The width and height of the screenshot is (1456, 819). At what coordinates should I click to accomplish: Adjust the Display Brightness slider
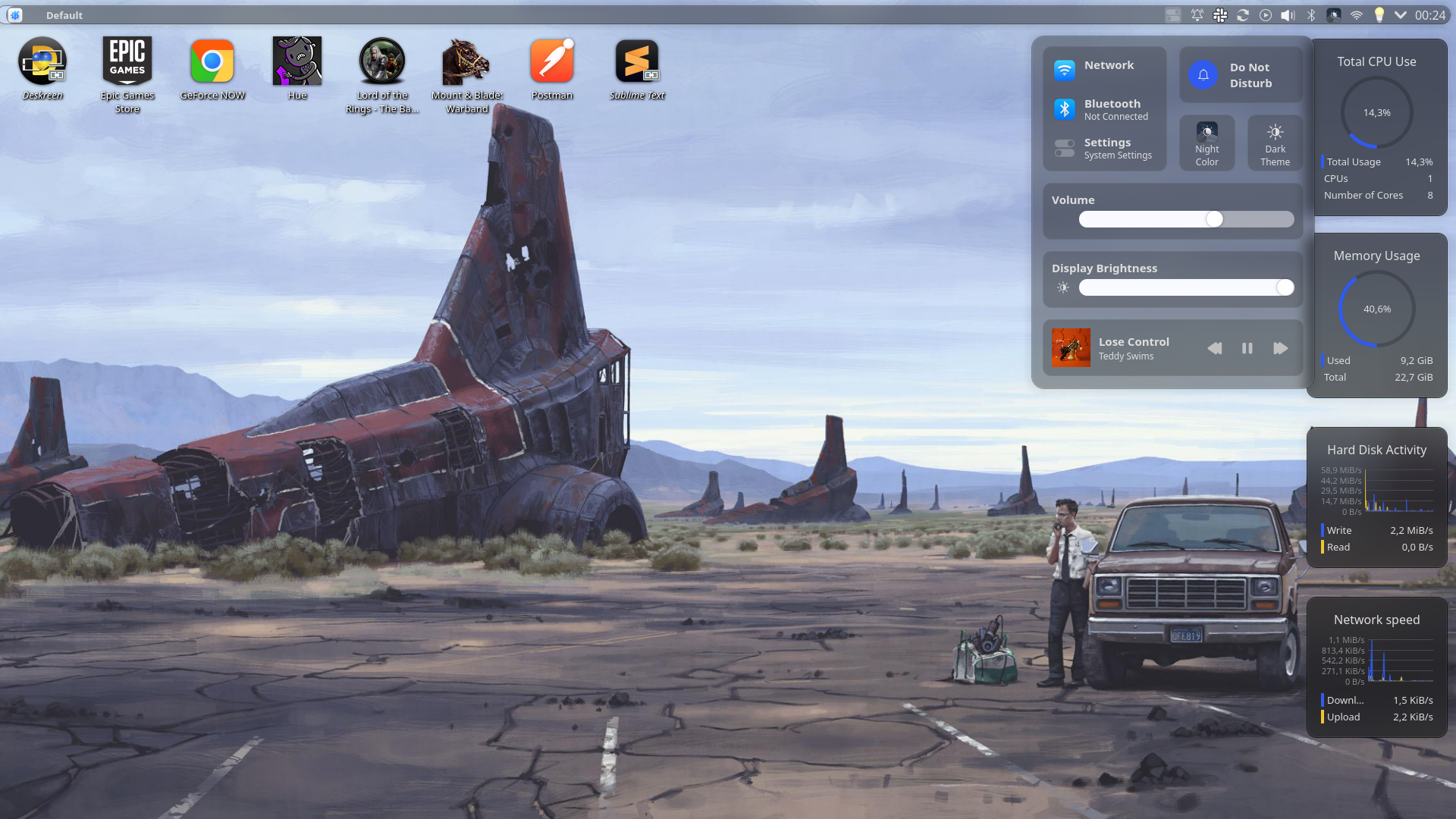(1186, 287)
